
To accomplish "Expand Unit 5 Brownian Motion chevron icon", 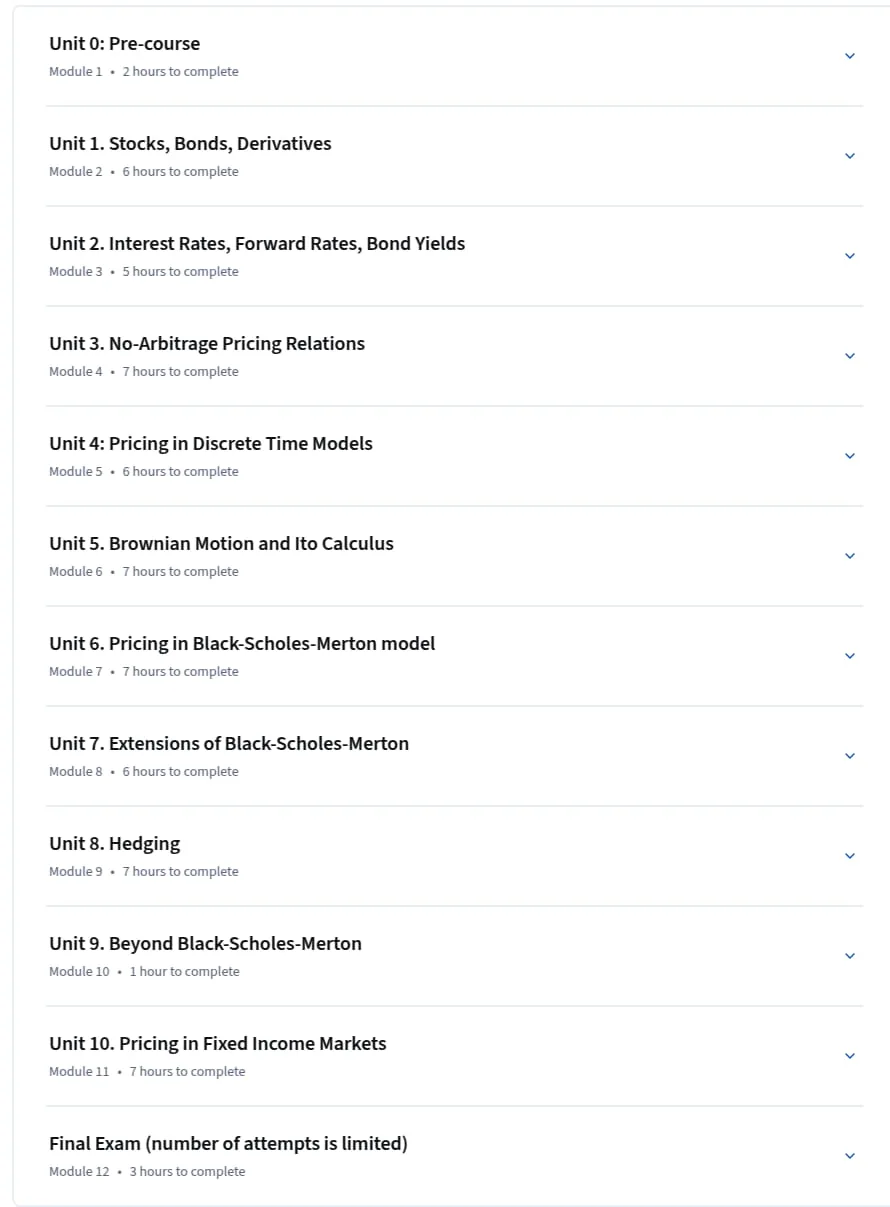I will (x=850, y=556).
